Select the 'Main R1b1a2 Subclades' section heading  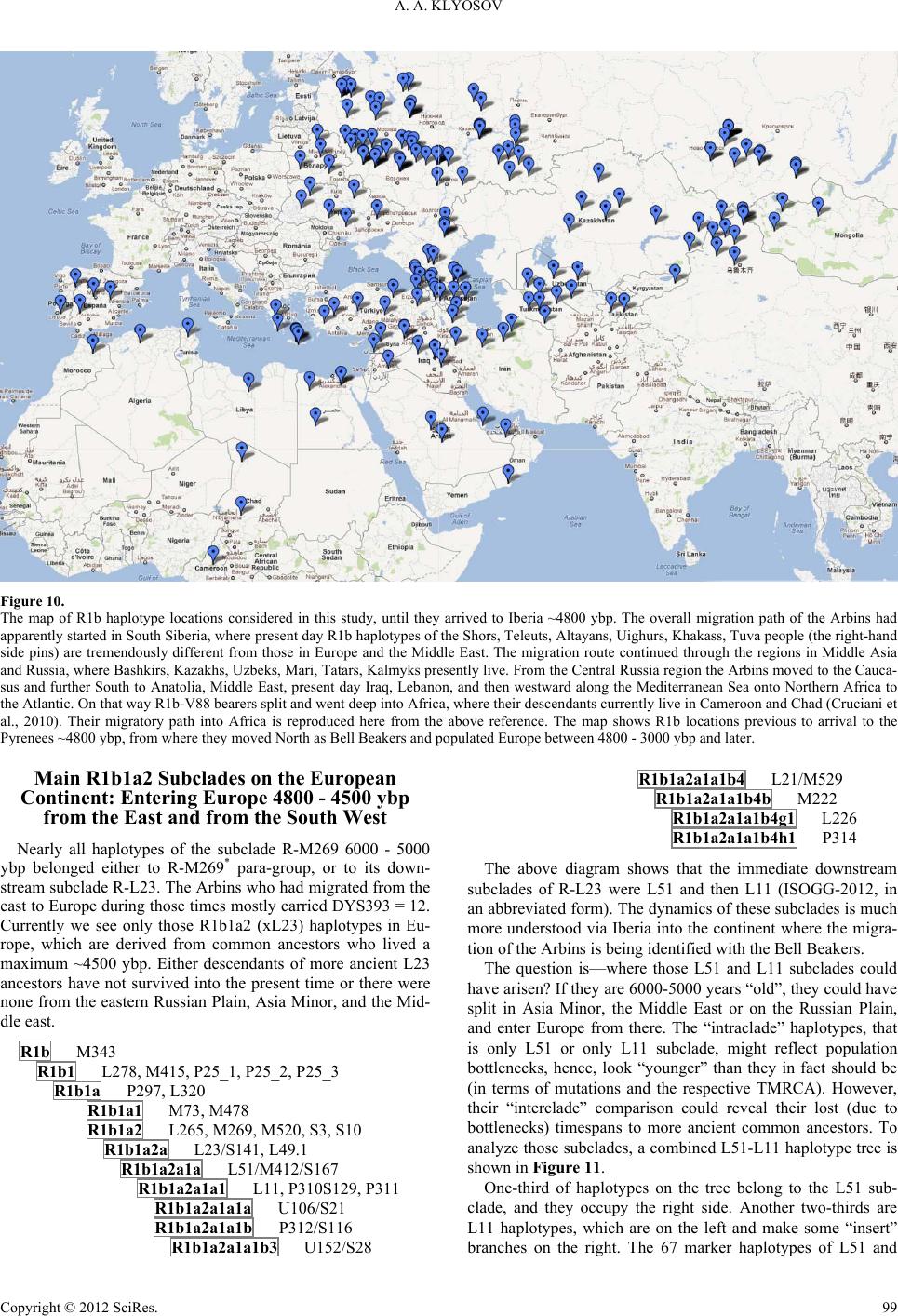coord(216,799)
